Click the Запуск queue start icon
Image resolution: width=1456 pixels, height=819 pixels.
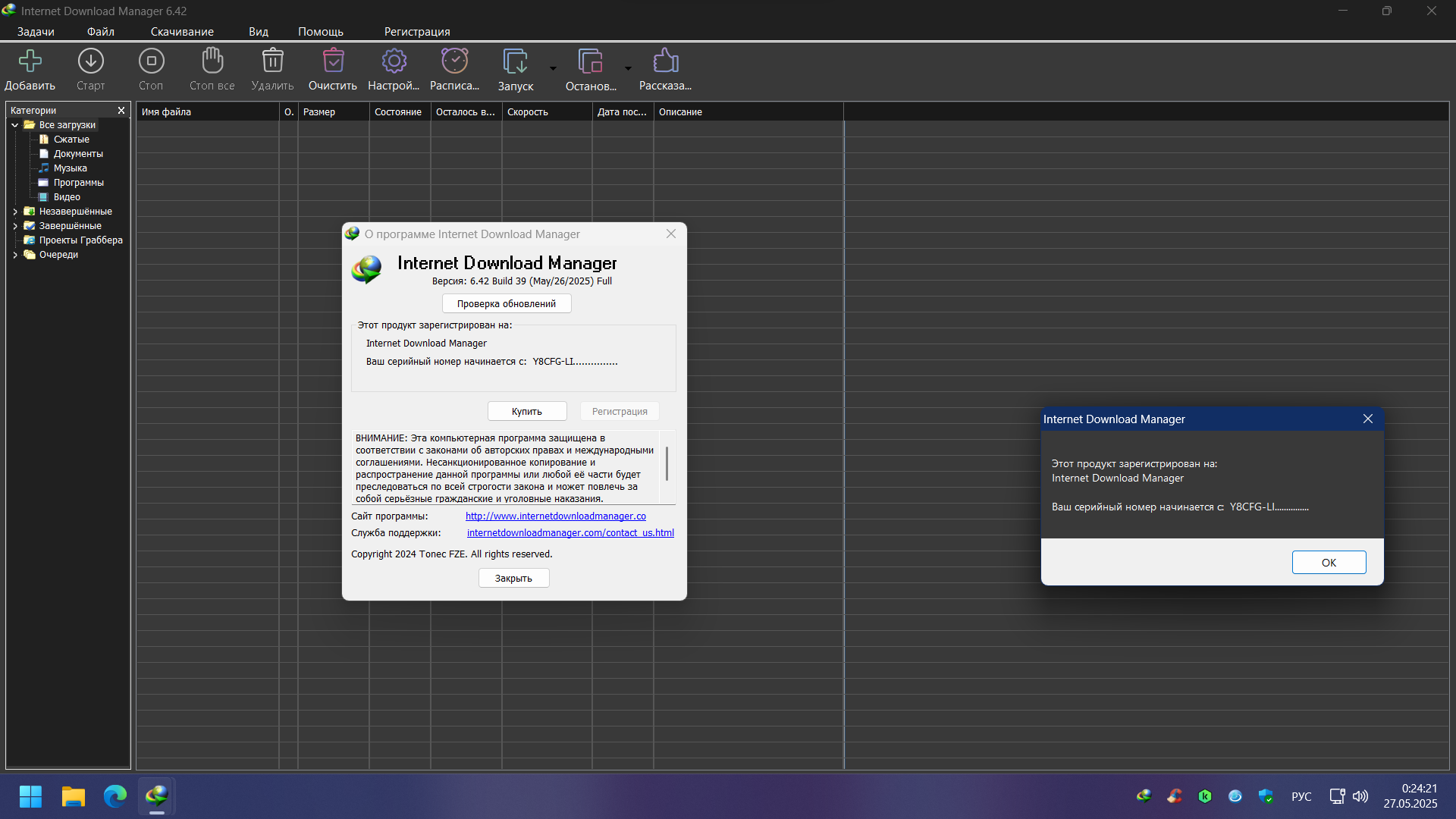click(516, 61)
